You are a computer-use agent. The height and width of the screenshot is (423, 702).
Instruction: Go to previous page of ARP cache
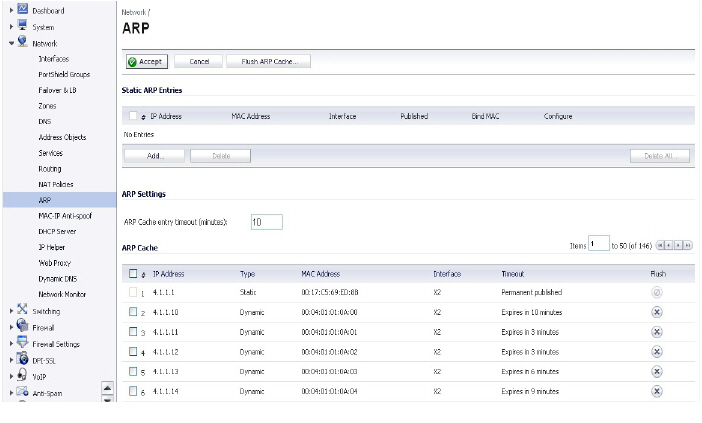click(x=669, y=245)
